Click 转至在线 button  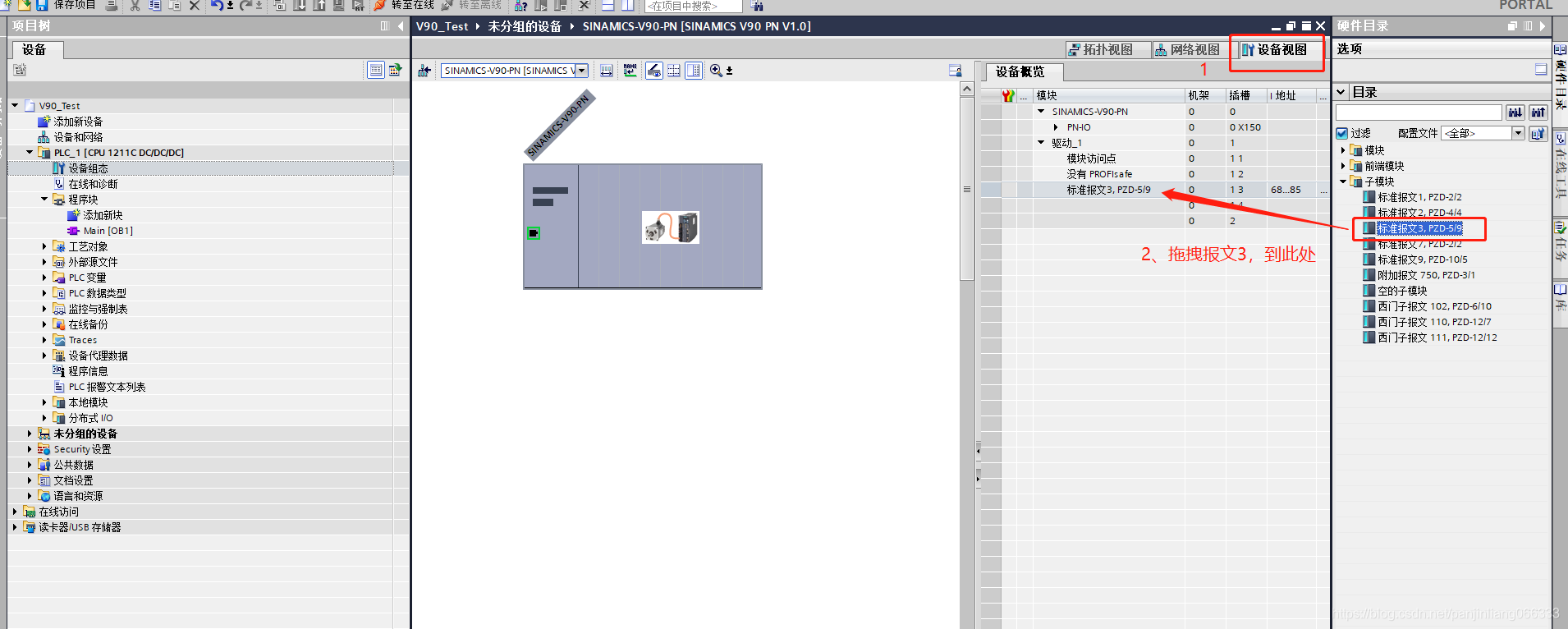pyautogui.click(x=405, y=5)
